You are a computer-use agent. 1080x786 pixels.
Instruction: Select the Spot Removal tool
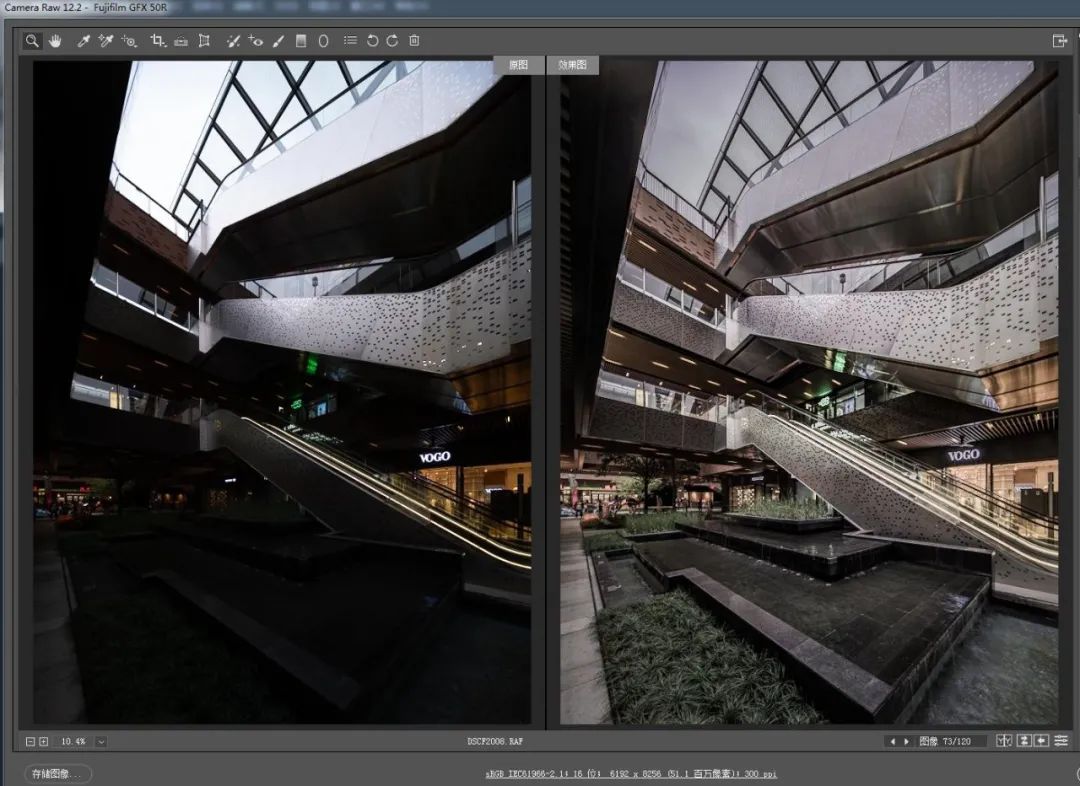pos(232,41)
